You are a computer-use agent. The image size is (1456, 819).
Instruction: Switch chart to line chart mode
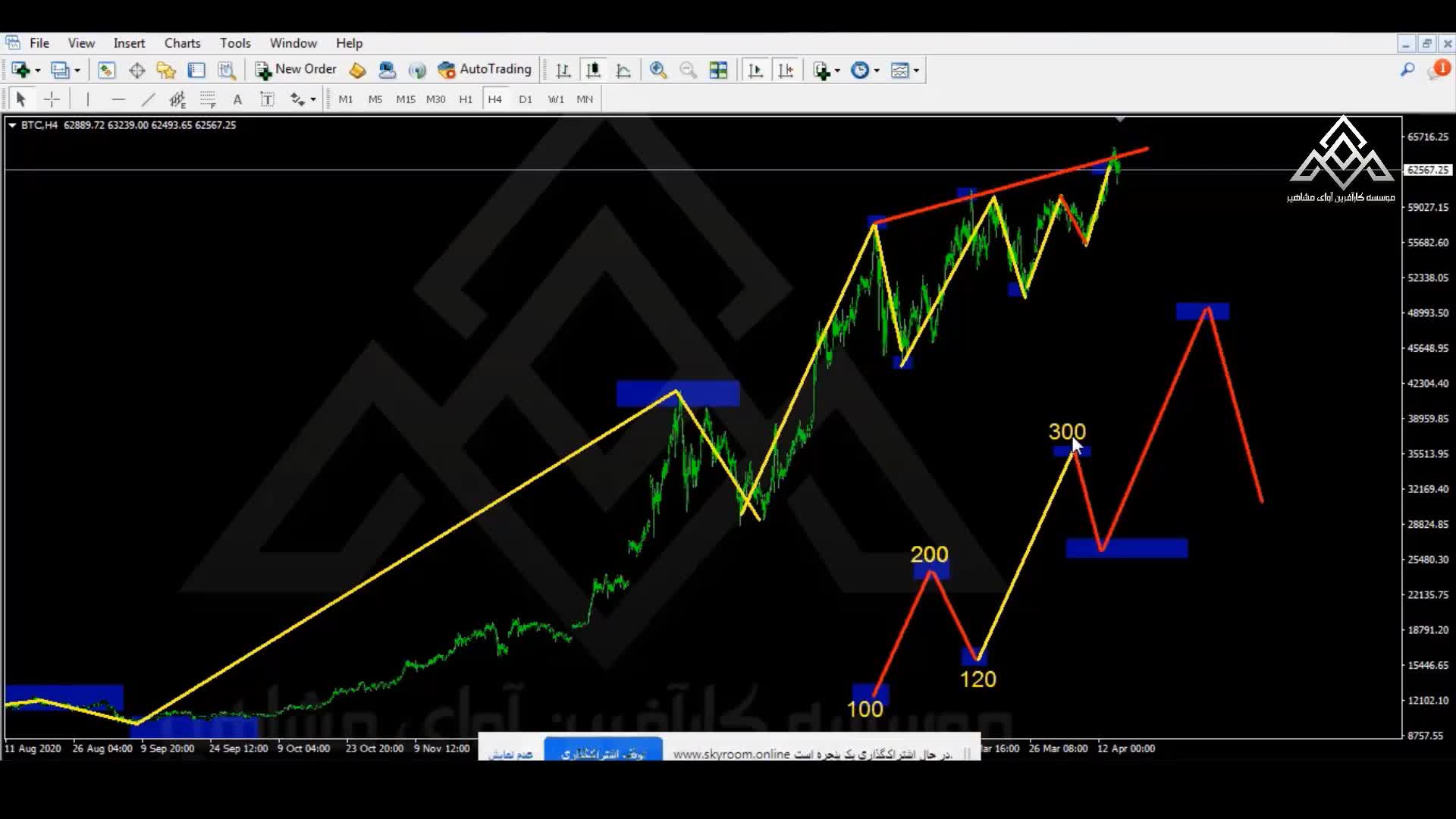coord(623,71)
